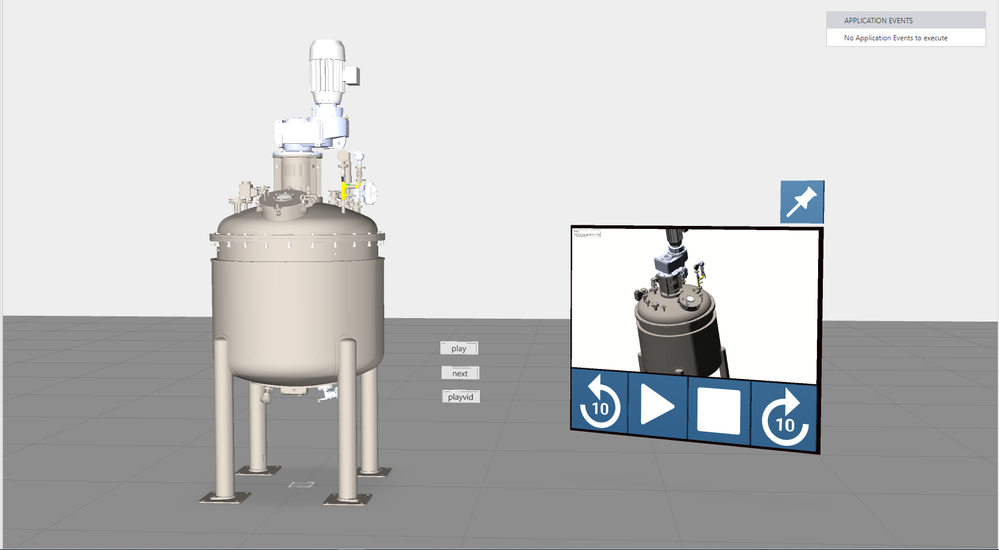Rewind the video 10 seconds
The height and width of the screenshot is (550, 999).
(600, 402)
